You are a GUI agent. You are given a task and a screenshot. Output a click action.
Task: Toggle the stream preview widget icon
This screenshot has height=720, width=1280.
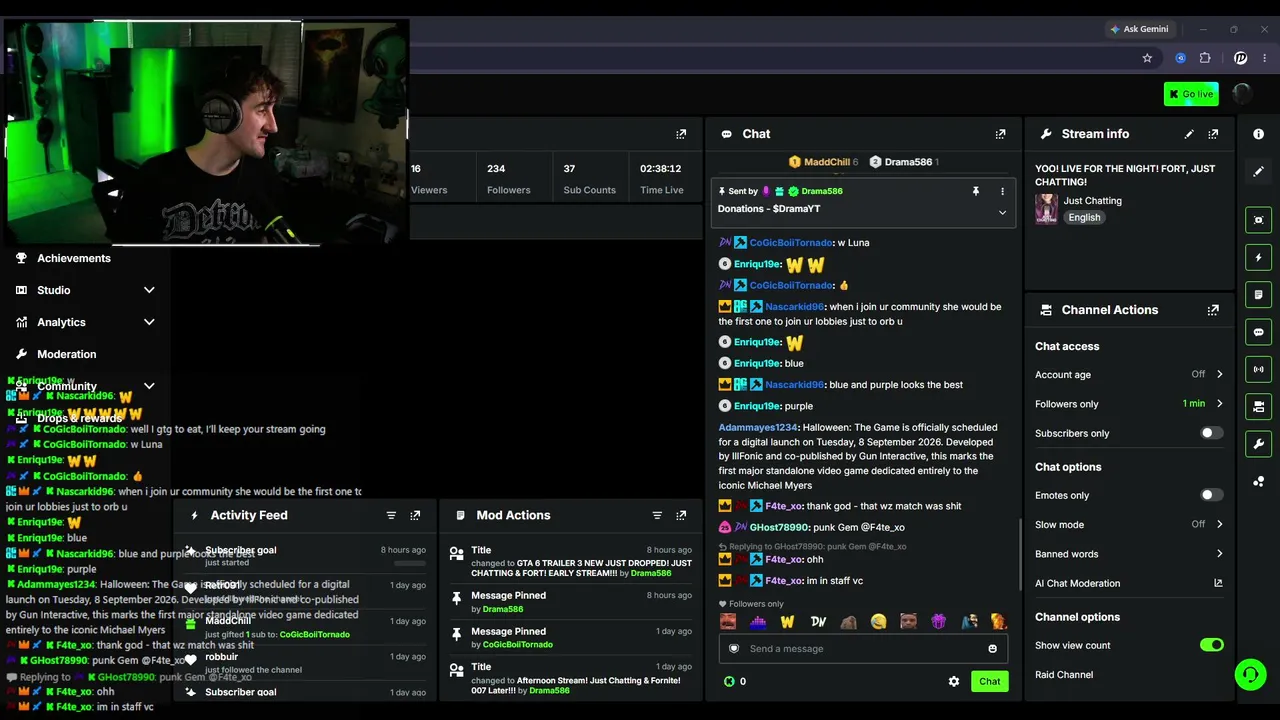click(x=1258, y=220)
